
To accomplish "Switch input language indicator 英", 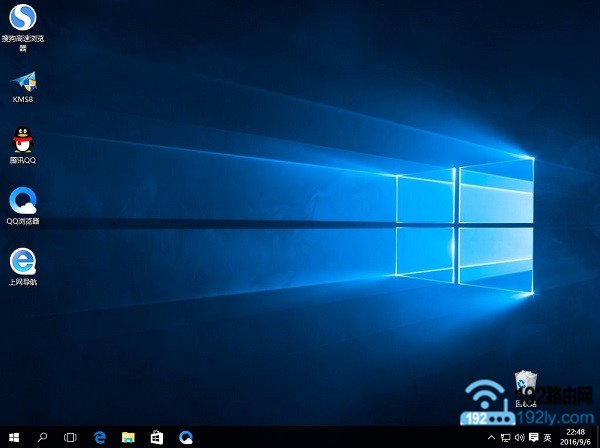I will [x=548, y=437].
